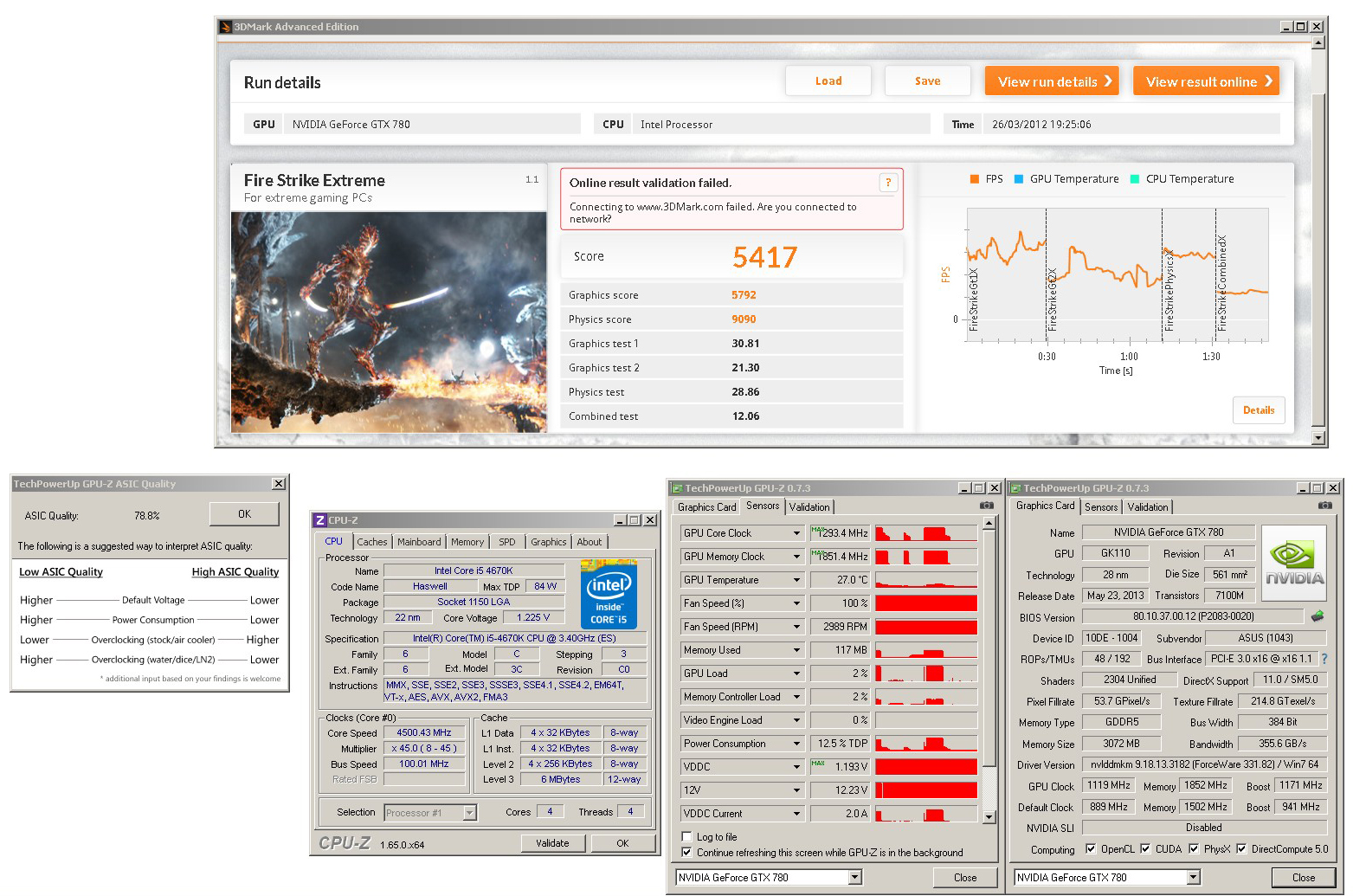Open the GPU Core Clock sensor dropdown
The width and height of the screenshot is (1353, 896).
pos(796,533)
